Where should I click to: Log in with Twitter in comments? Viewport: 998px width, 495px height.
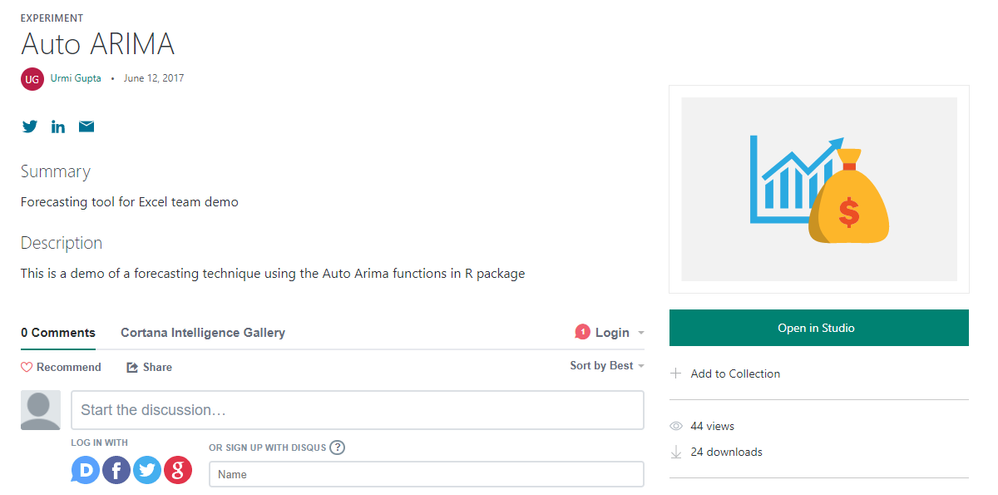coord(147,469)
